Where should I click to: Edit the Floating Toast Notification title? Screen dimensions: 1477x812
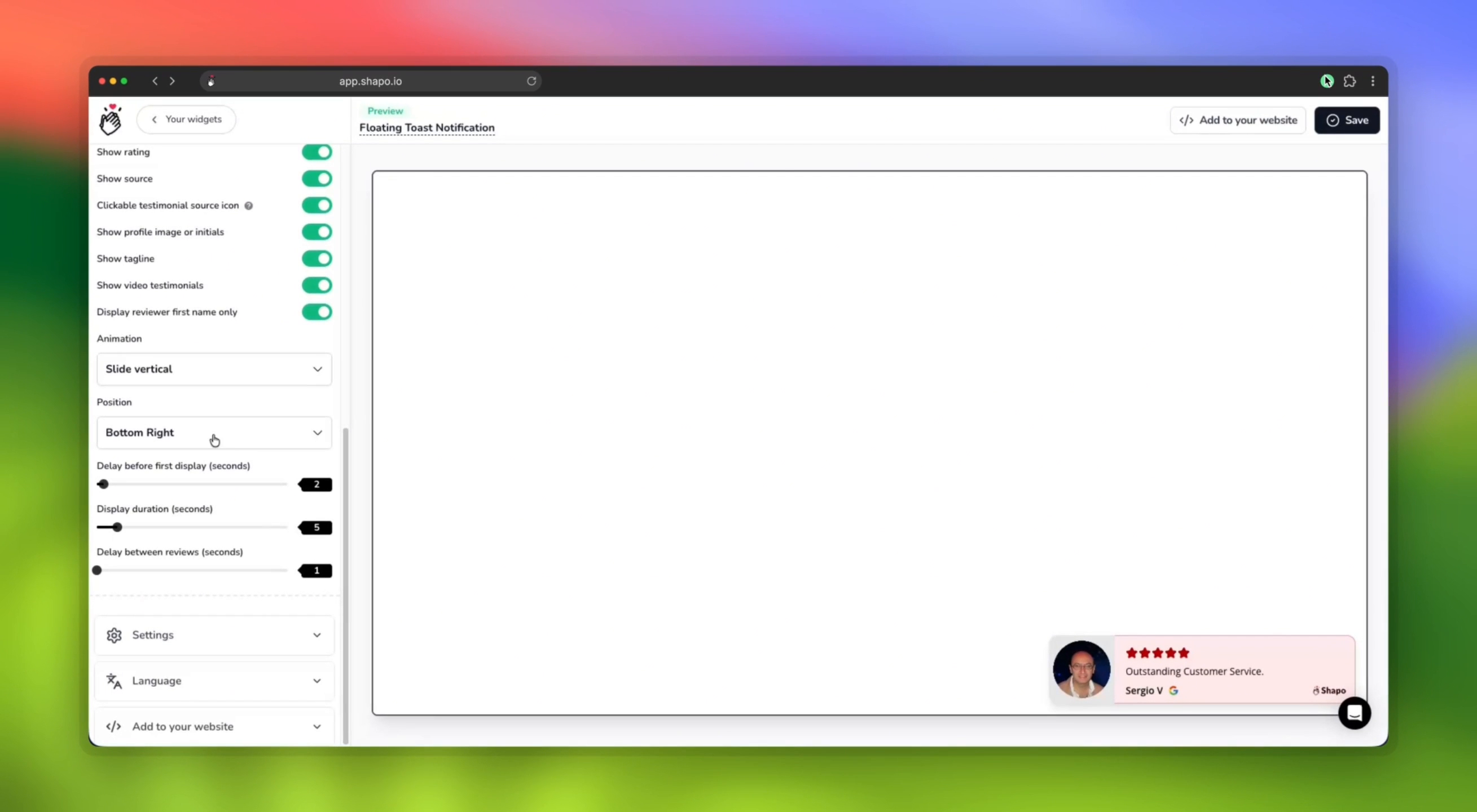427,128
